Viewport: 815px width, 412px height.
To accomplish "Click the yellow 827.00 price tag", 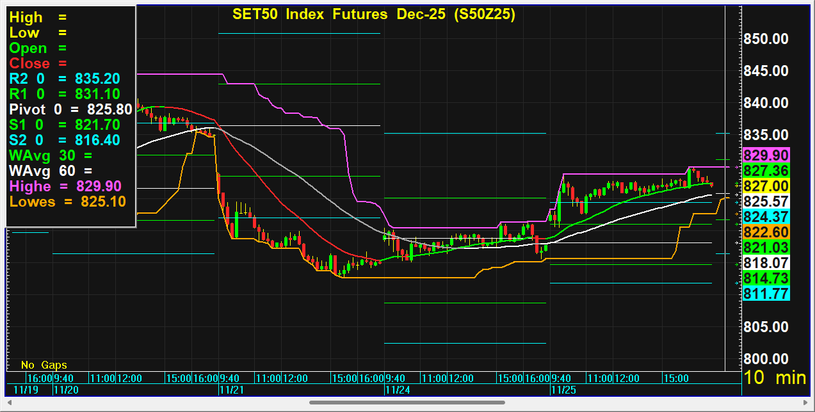I will coord(765,186).
